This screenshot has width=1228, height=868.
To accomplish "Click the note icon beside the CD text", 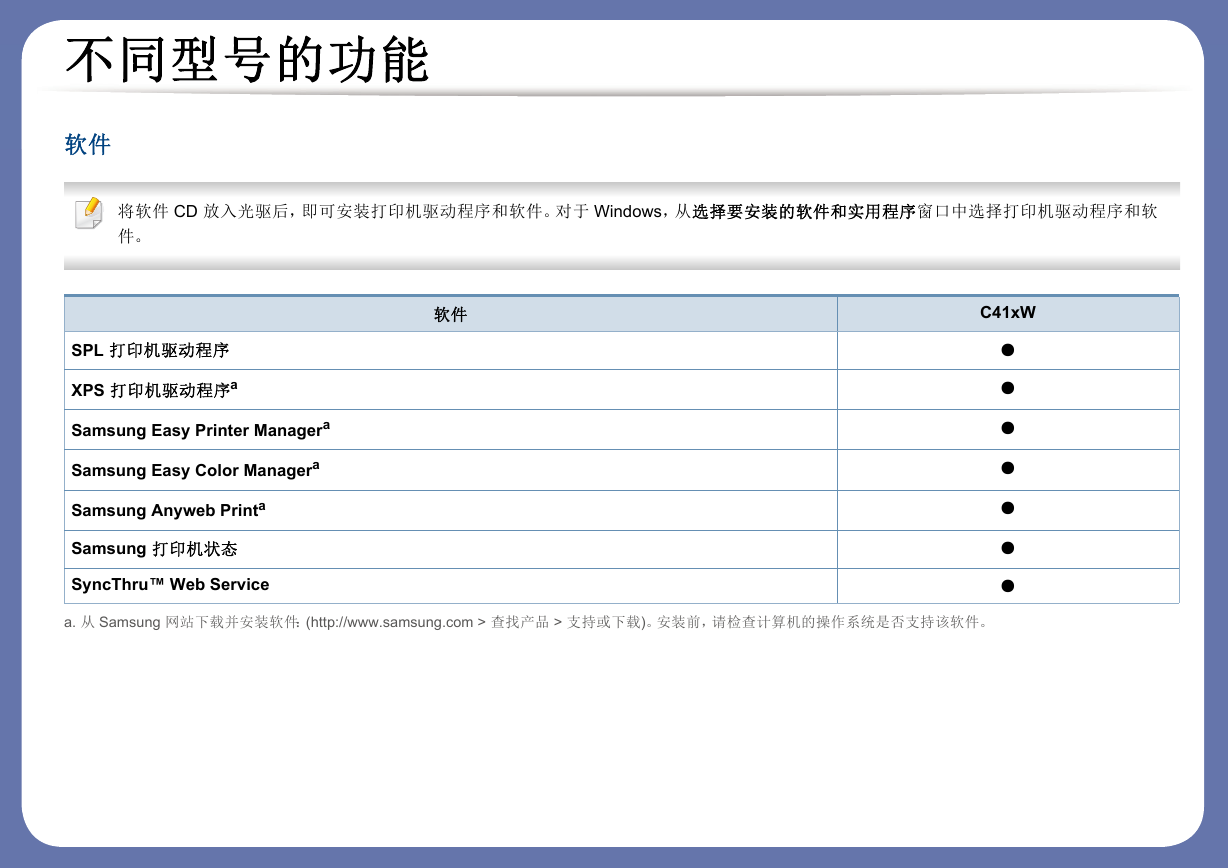I will (89, 213).
